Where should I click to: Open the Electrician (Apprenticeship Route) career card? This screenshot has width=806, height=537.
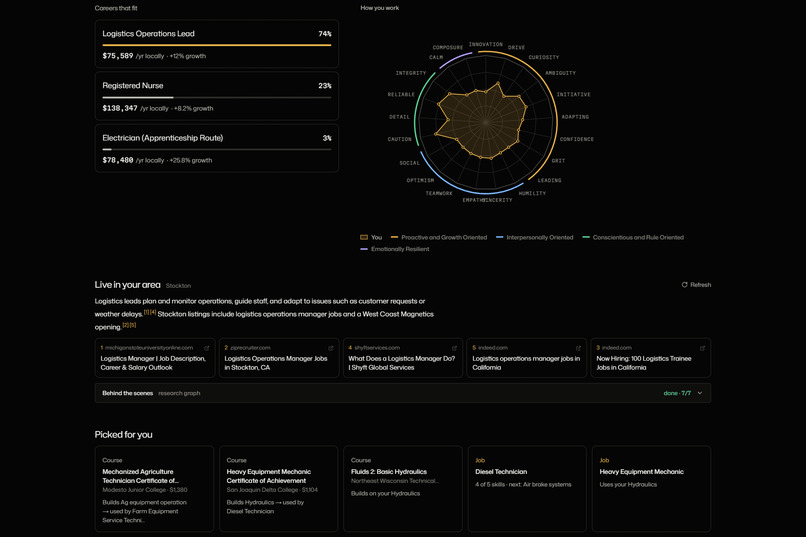(216, 148)
